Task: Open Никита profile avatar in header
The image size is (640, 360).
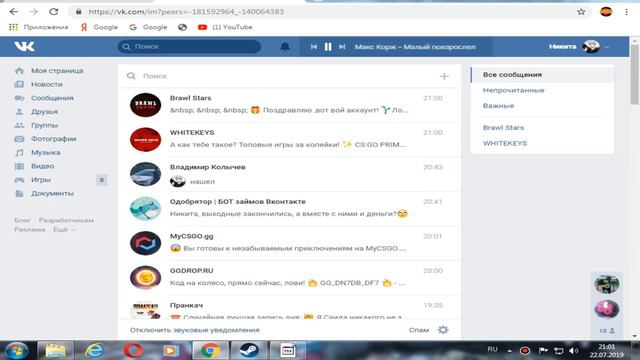Action: pos(591,47)
